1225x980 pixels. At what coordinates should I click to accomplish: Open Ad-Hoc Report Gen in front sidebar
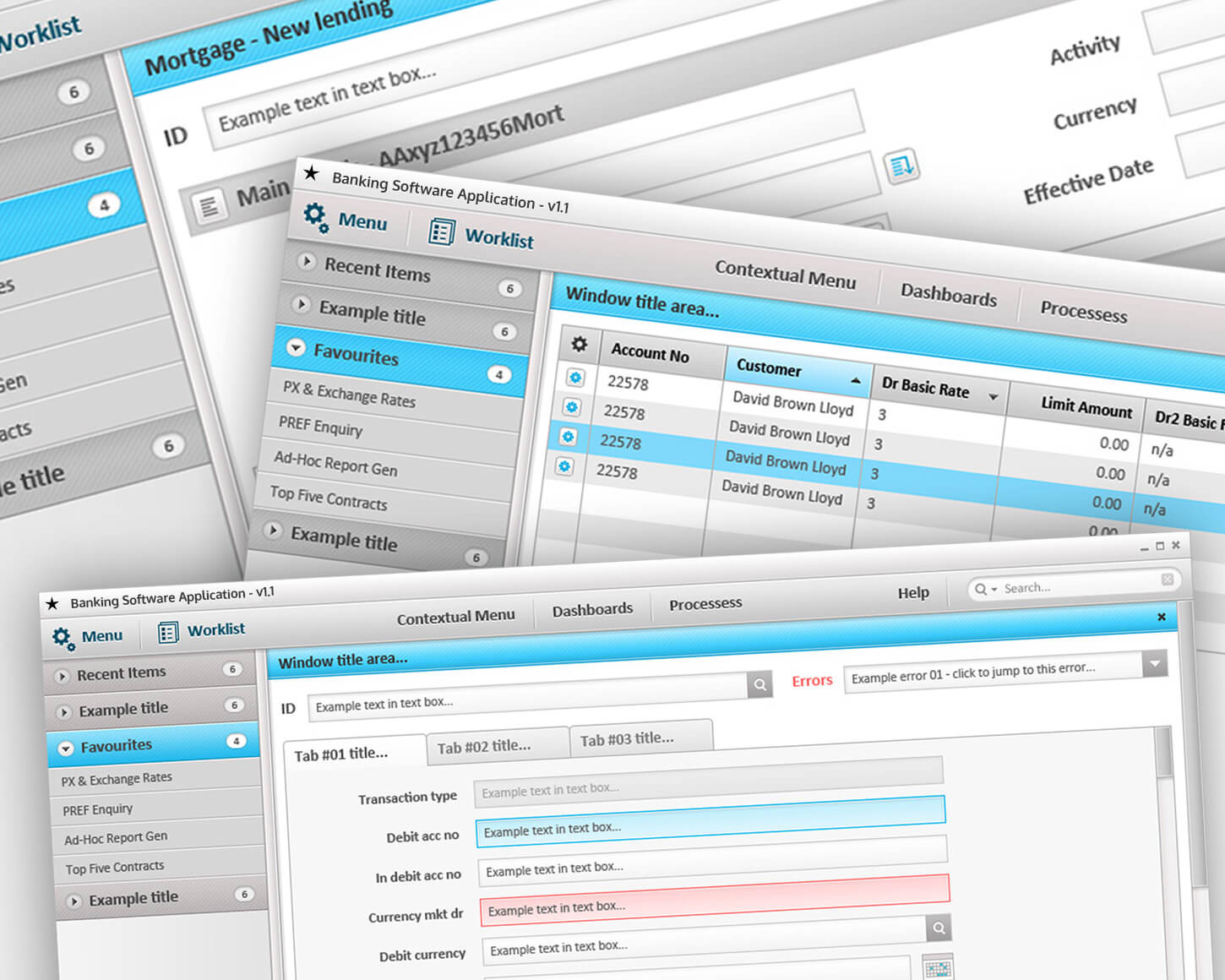tap(116, 837)
